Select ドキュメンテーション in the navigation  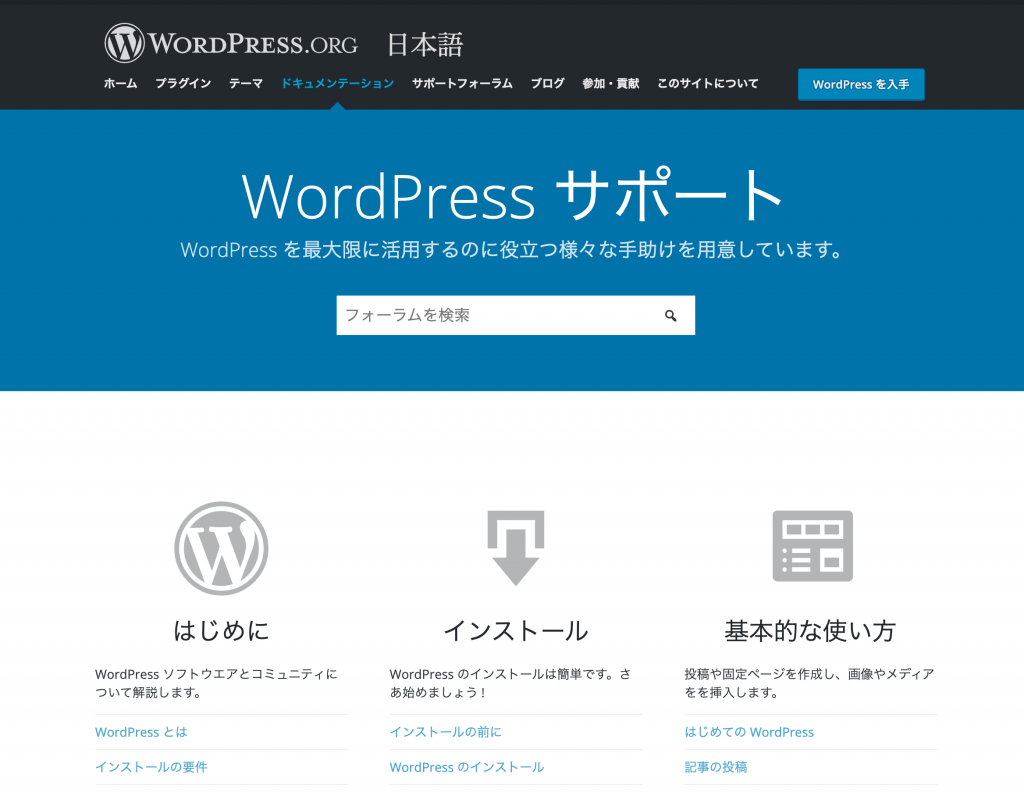pos(338,84)
